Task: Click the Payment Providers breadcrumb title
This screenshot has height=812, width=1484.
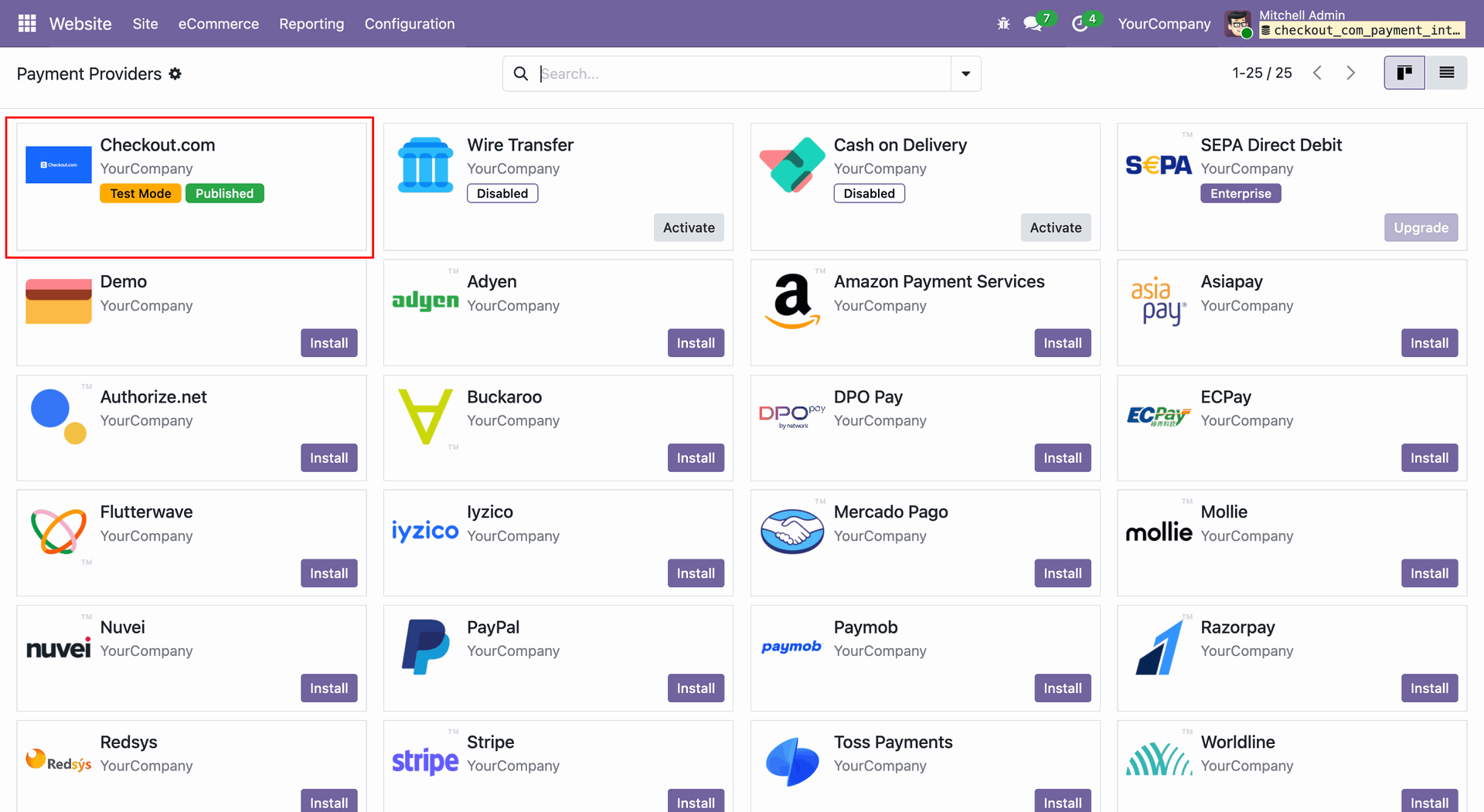Action: point(89,73)
